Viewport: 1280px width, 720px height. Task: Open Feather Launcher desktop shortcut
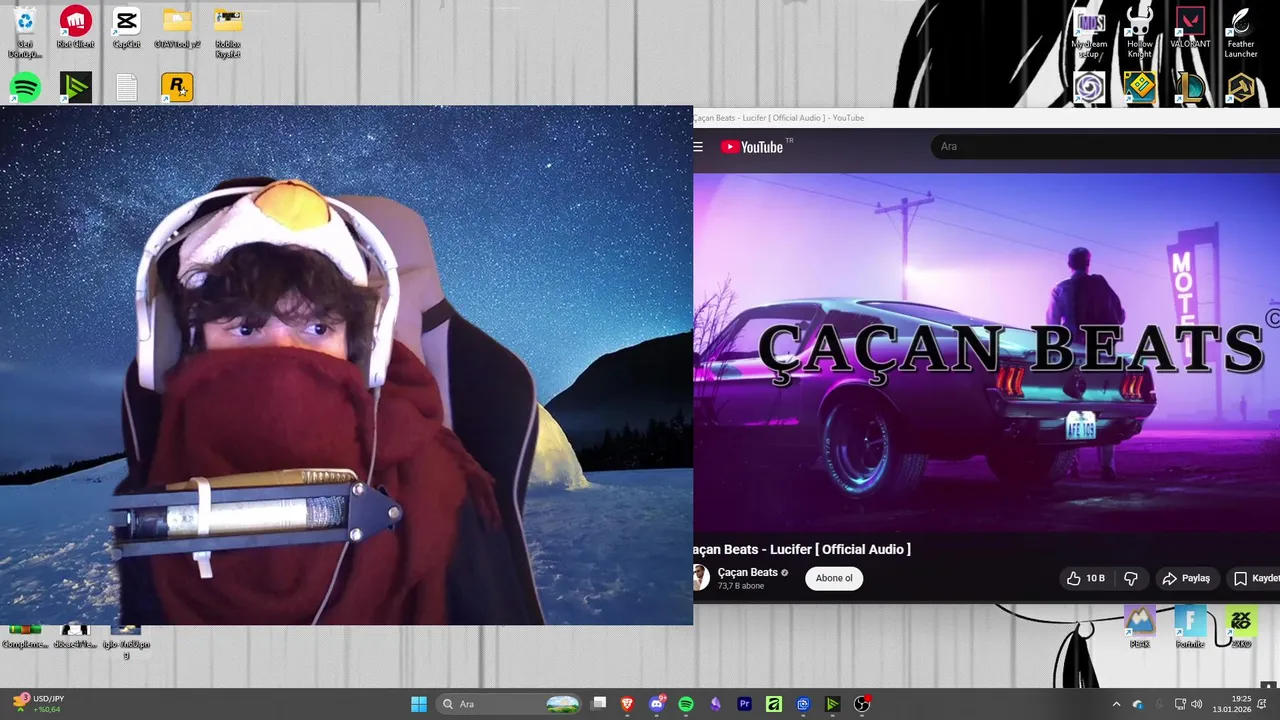coord(1241,32)
